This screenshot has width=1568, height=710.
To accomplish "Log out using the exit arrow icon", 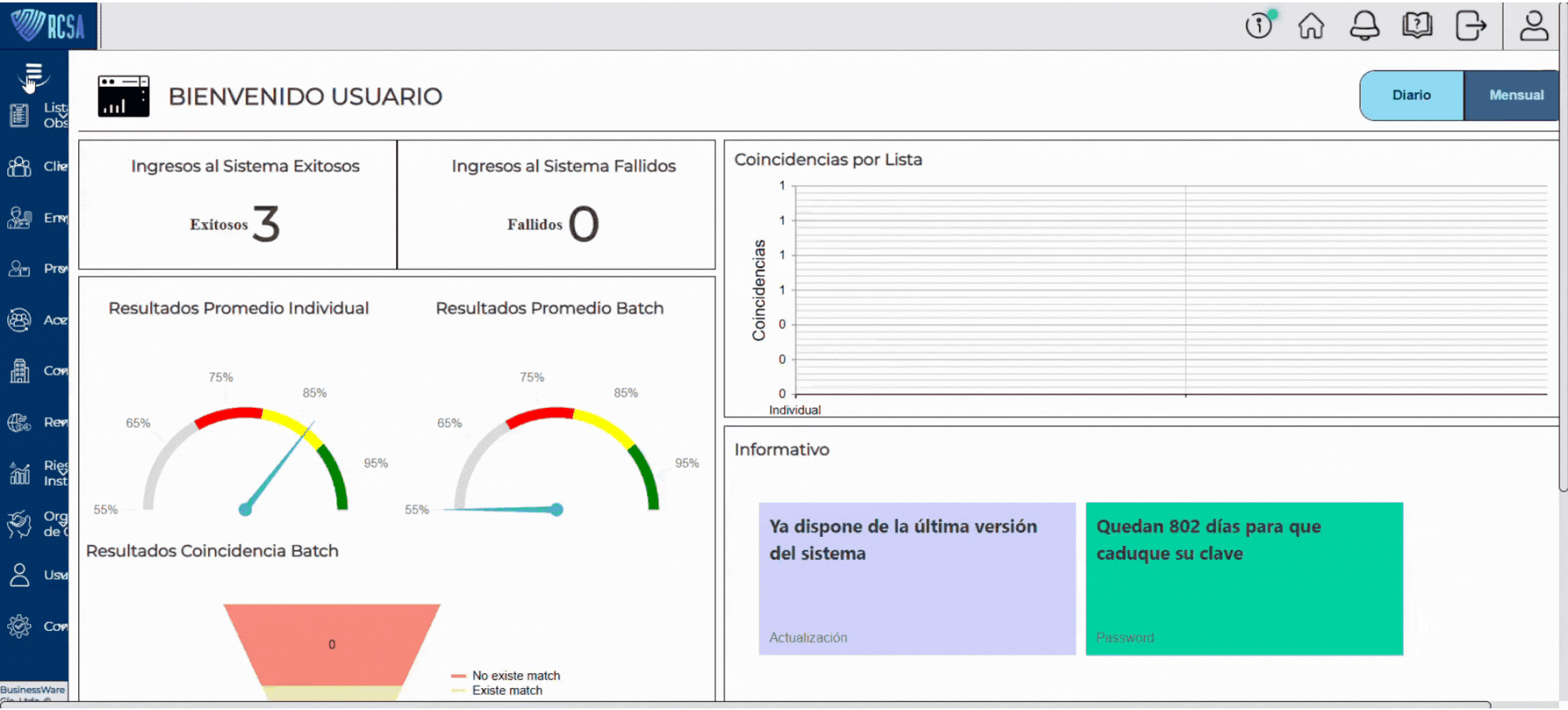I will (1470, 25).
